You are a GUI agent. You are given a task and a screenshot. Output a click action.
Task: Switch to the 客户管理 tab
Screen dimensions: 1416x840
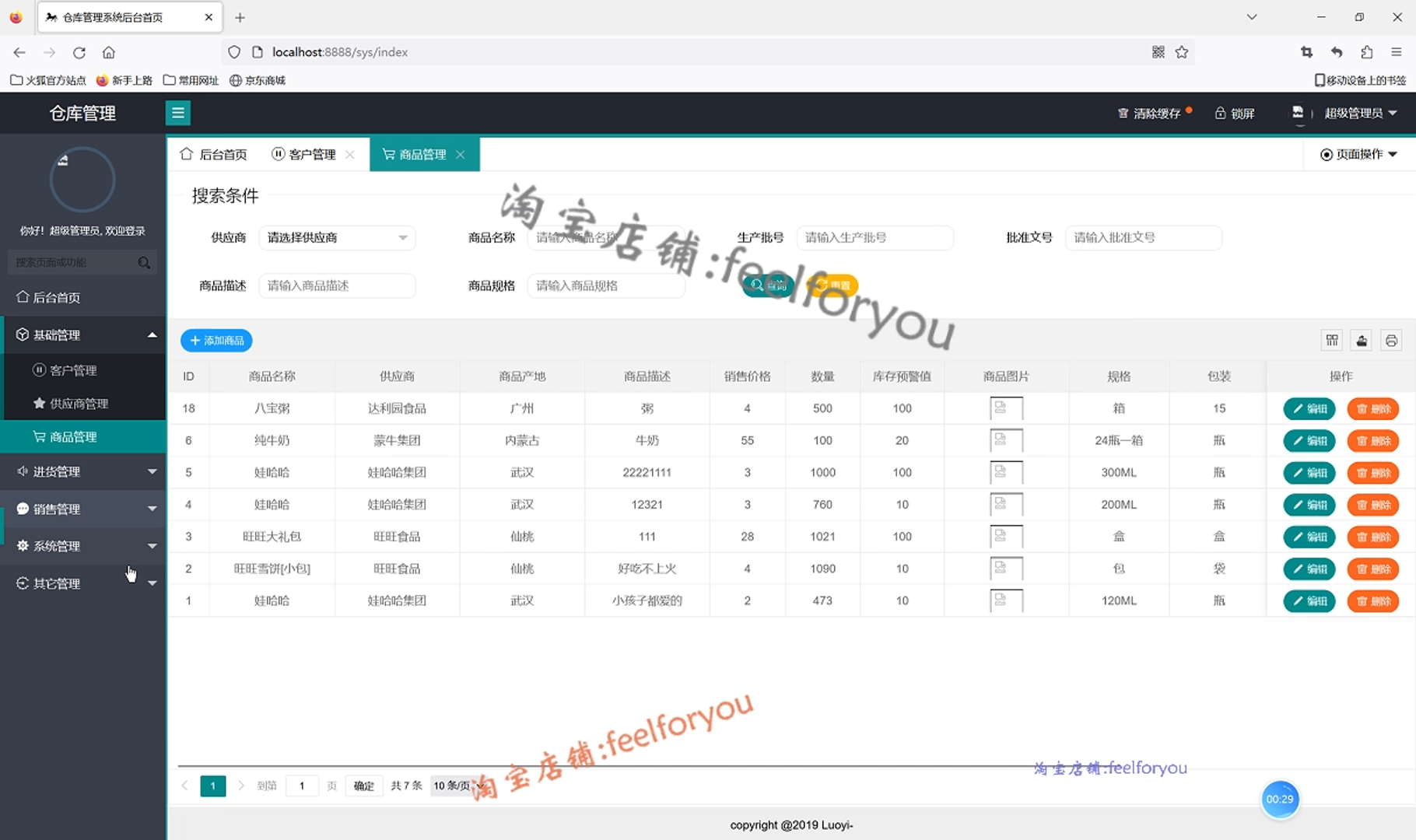pos(304,154)
